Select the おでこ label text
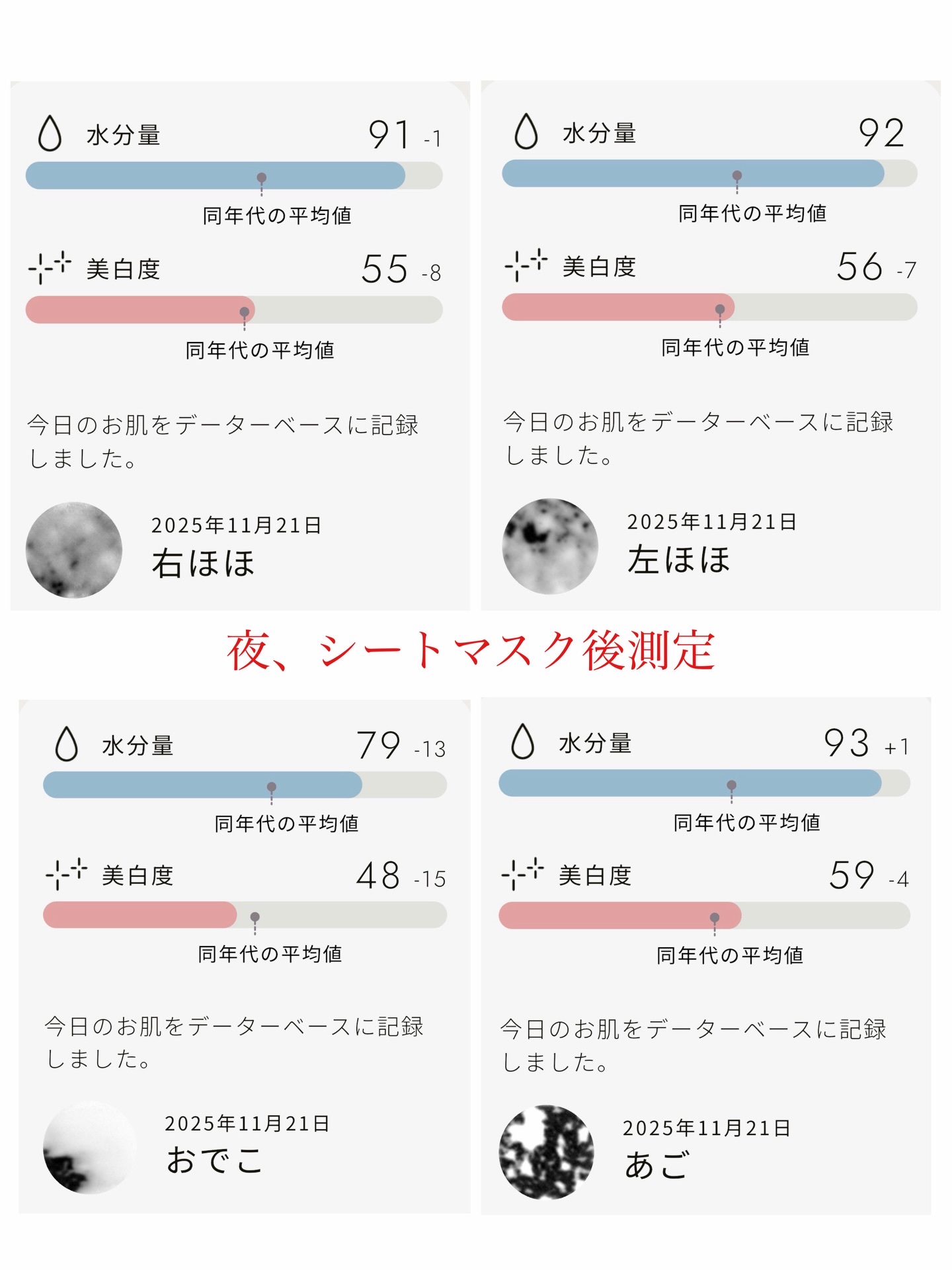This screenshot has height=1270, width=952. tap(214, 1160)
